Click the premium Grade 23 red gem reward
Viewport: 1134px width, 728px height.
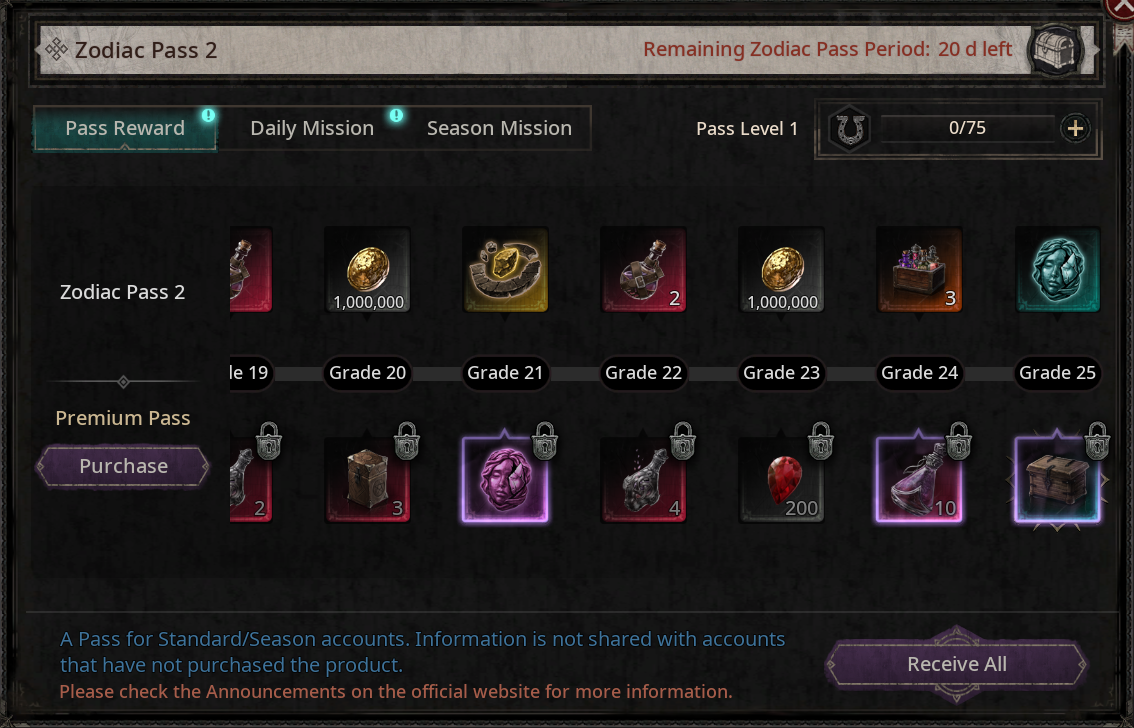tap(781, 479)
